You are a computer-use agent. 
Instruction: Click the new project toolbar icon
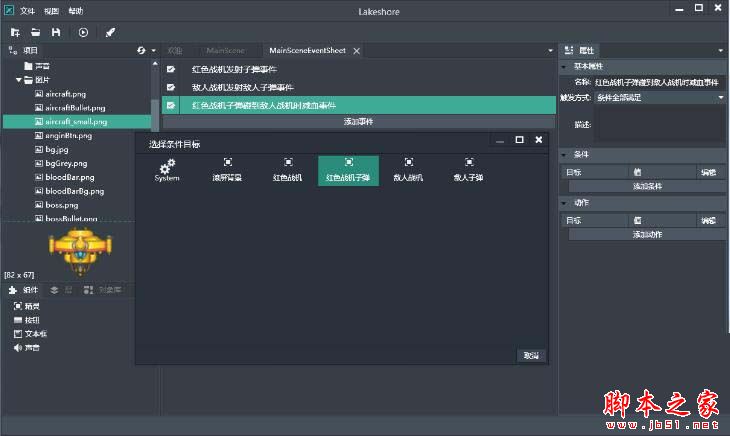pos(15,32)
